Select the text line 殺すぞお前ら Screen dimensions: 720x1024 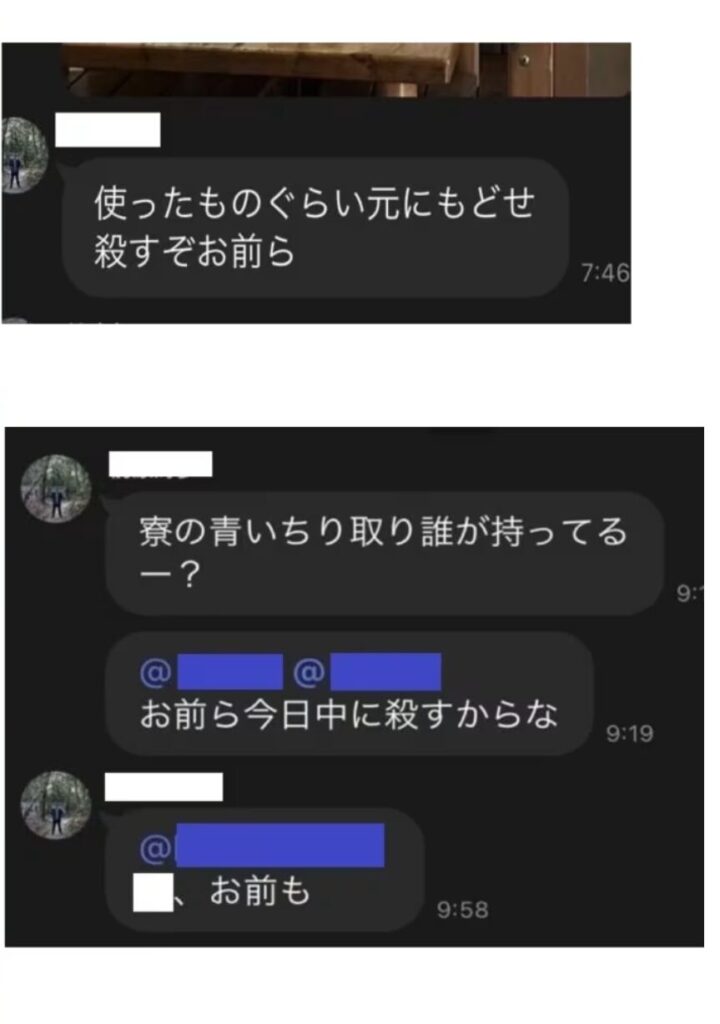[x=194, y=251]
